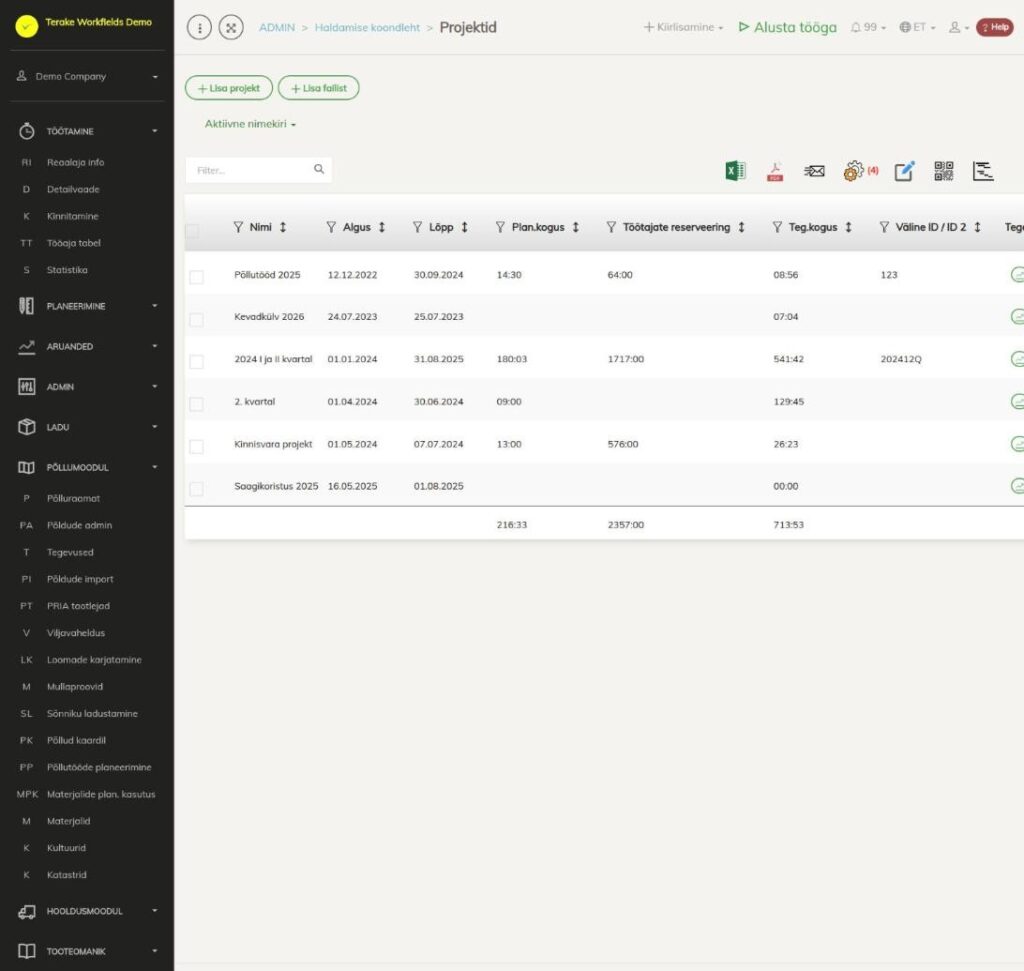This screenshot has height=971, width=1024.
Task: Send the list by email icon
Action: click(x=814, y=171)
